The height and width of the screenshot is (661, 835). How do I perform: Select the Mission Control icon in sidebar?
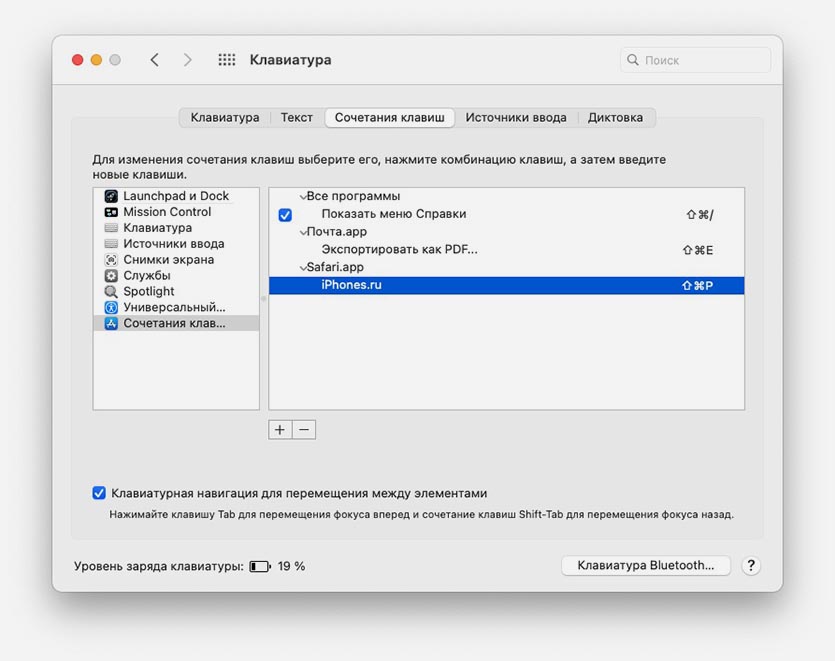111,212
